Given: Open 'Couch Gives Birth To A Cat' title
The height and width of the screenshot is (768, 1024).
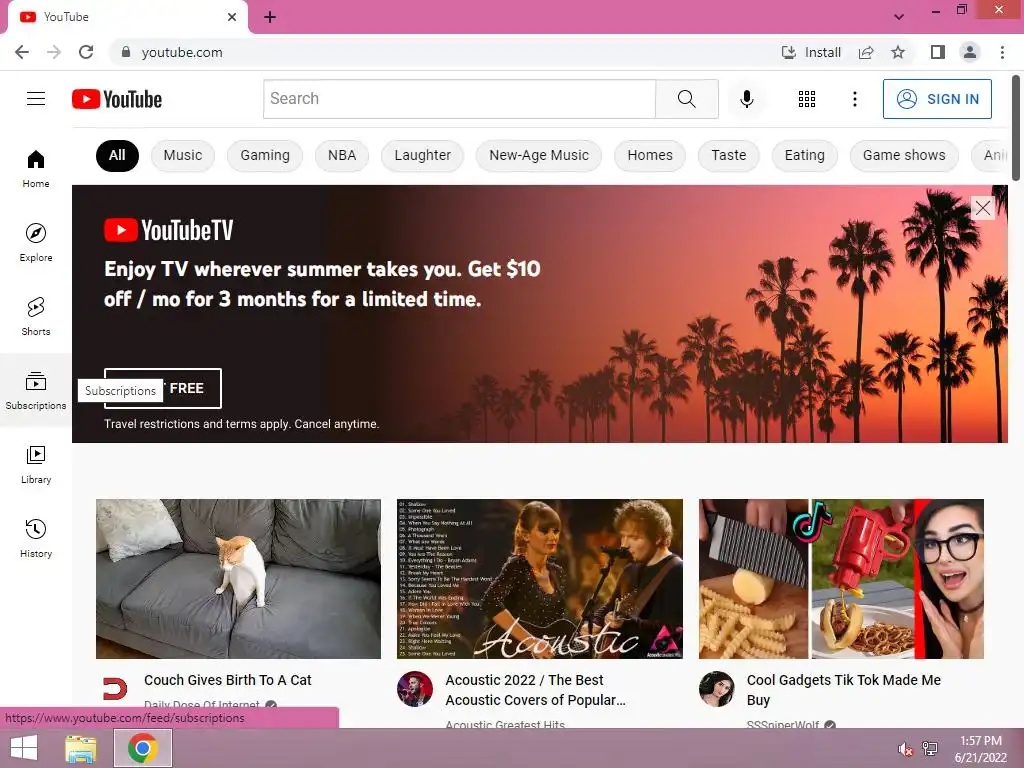Looking at the screenshot, I should pyautogui.click(x=228, y=680).
